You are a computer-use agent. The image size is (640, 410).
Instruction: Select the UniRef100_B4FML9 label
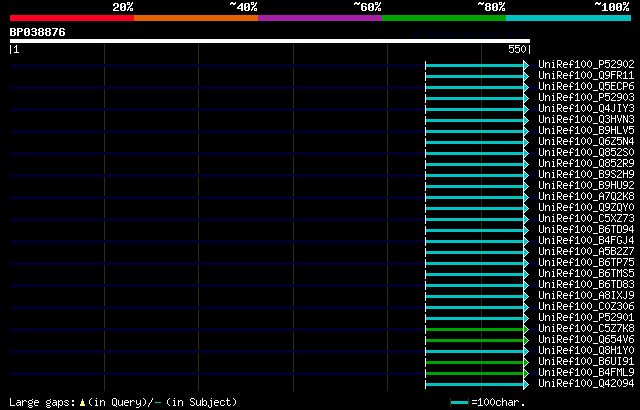pos(586,372)
